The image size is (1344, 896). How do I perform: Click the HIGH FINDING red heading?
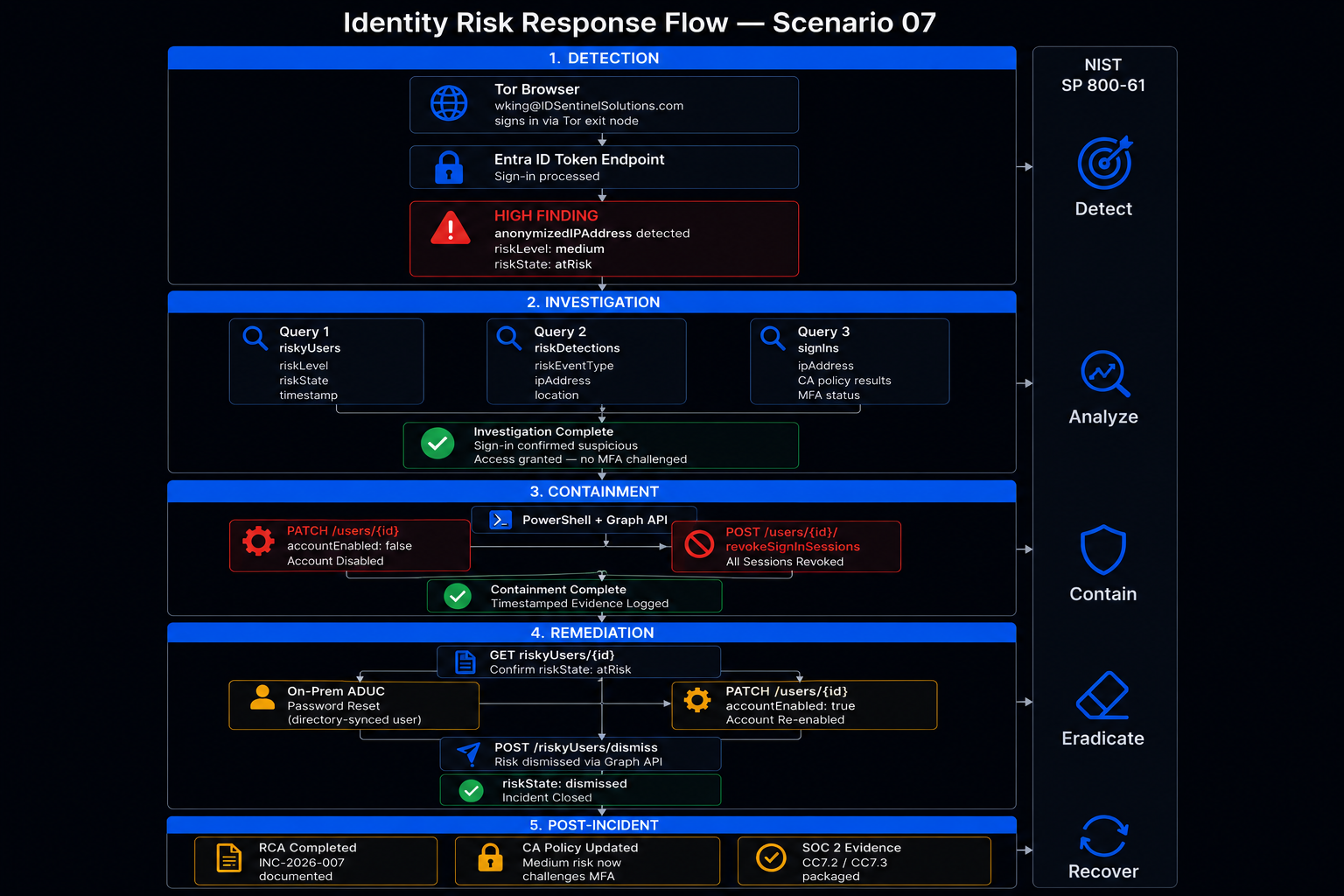(546, 215)
